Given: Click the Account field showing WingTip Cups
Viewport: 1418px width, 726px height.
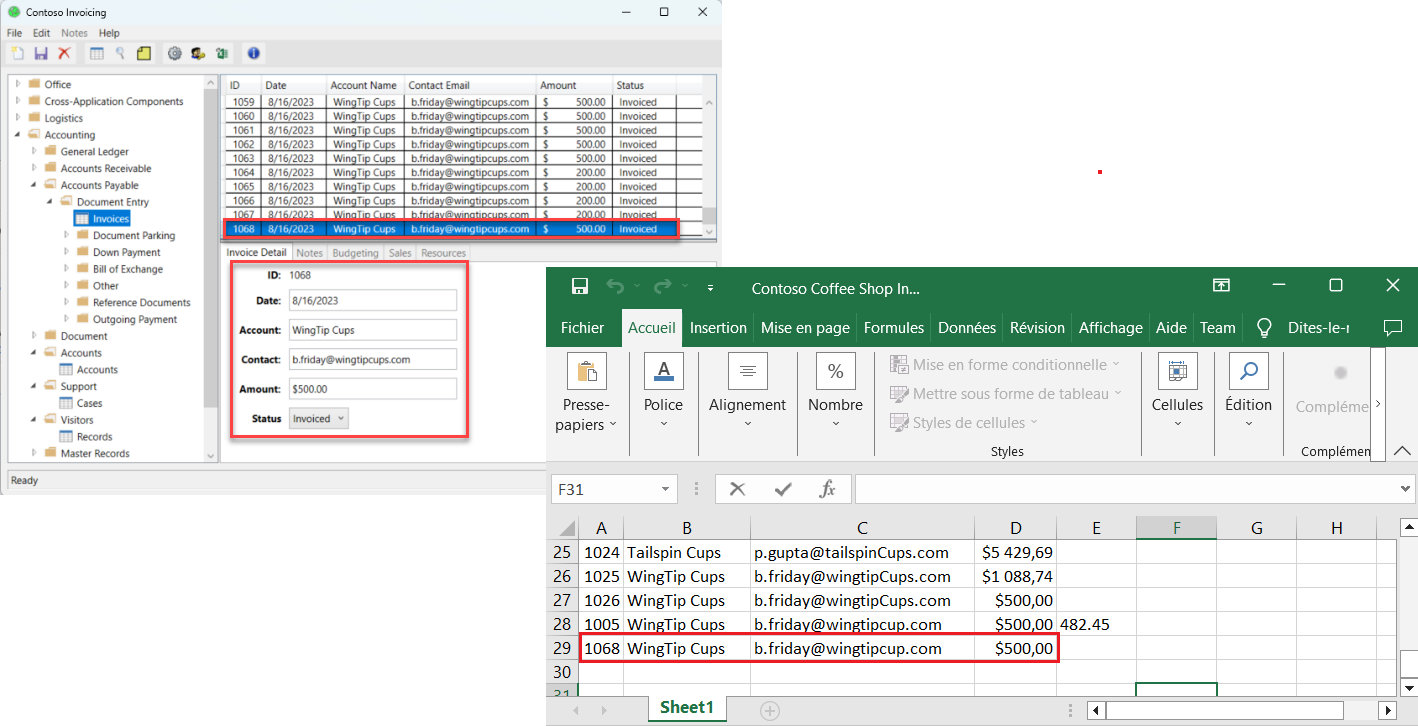Looking at the screenshot, I should [x=373, y=330].
